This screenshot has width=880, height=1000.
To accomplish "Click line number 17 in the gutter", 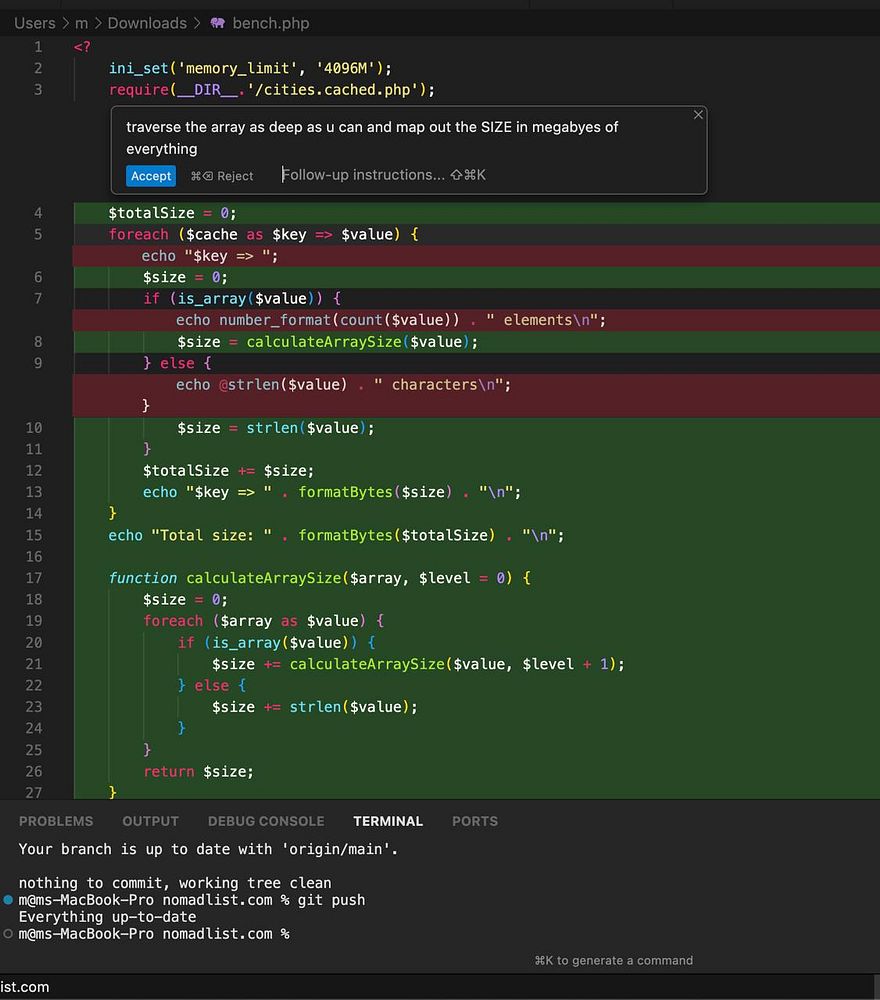I will 34,578.
